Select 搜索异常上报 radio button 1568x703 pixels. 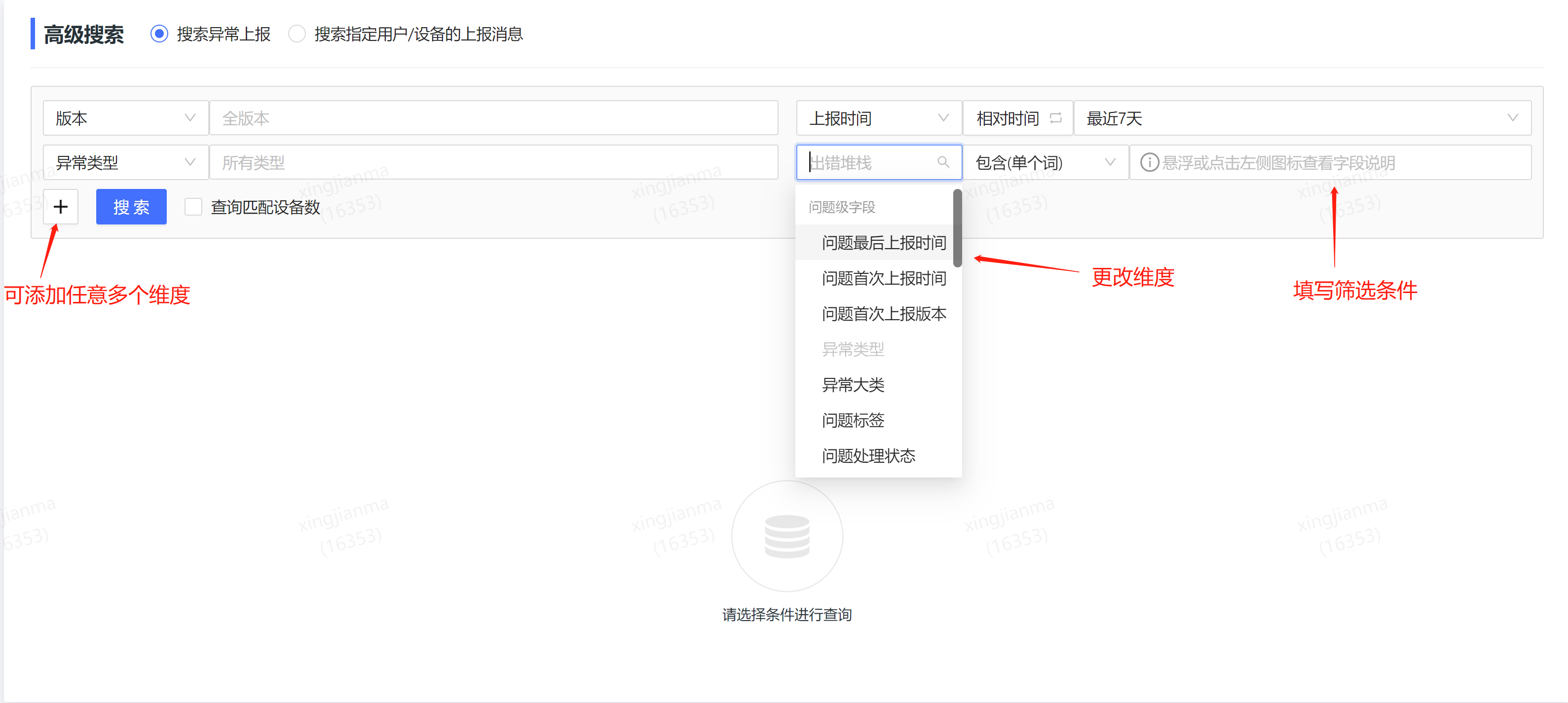tap(159, 34)
